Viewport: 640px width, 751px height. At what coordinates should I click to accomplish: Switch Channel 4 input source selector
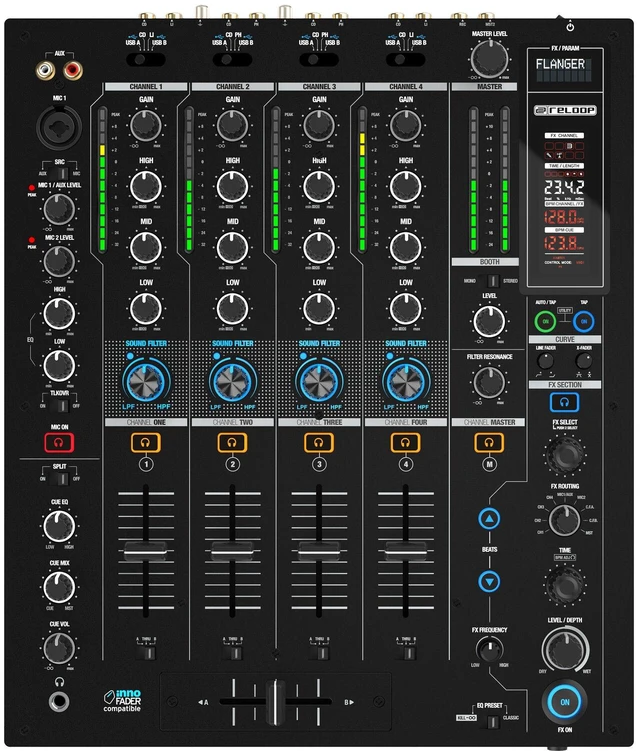(x=406, y=59)
